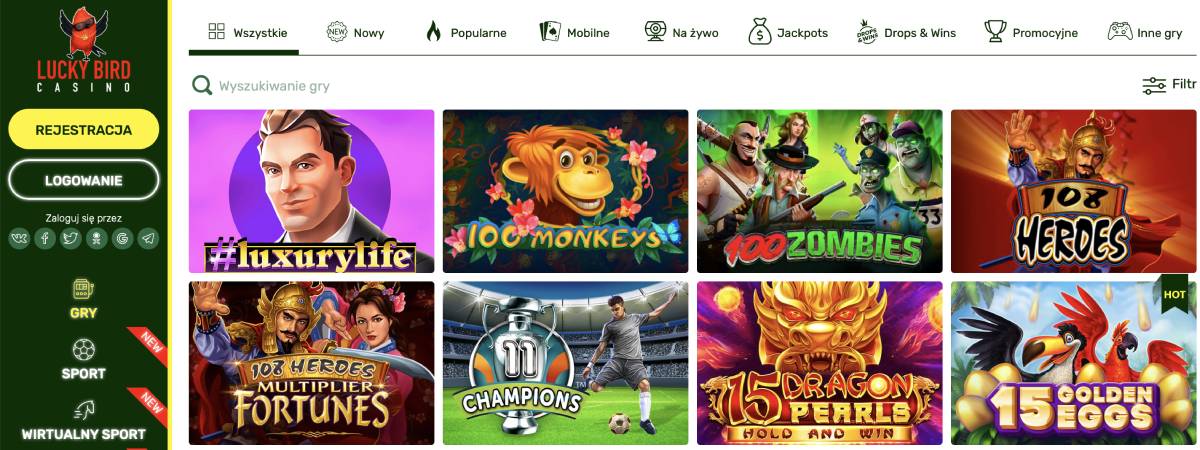Screen dimensions: 1200x450
Task: Show the Jackpots category
Action: 788,32
